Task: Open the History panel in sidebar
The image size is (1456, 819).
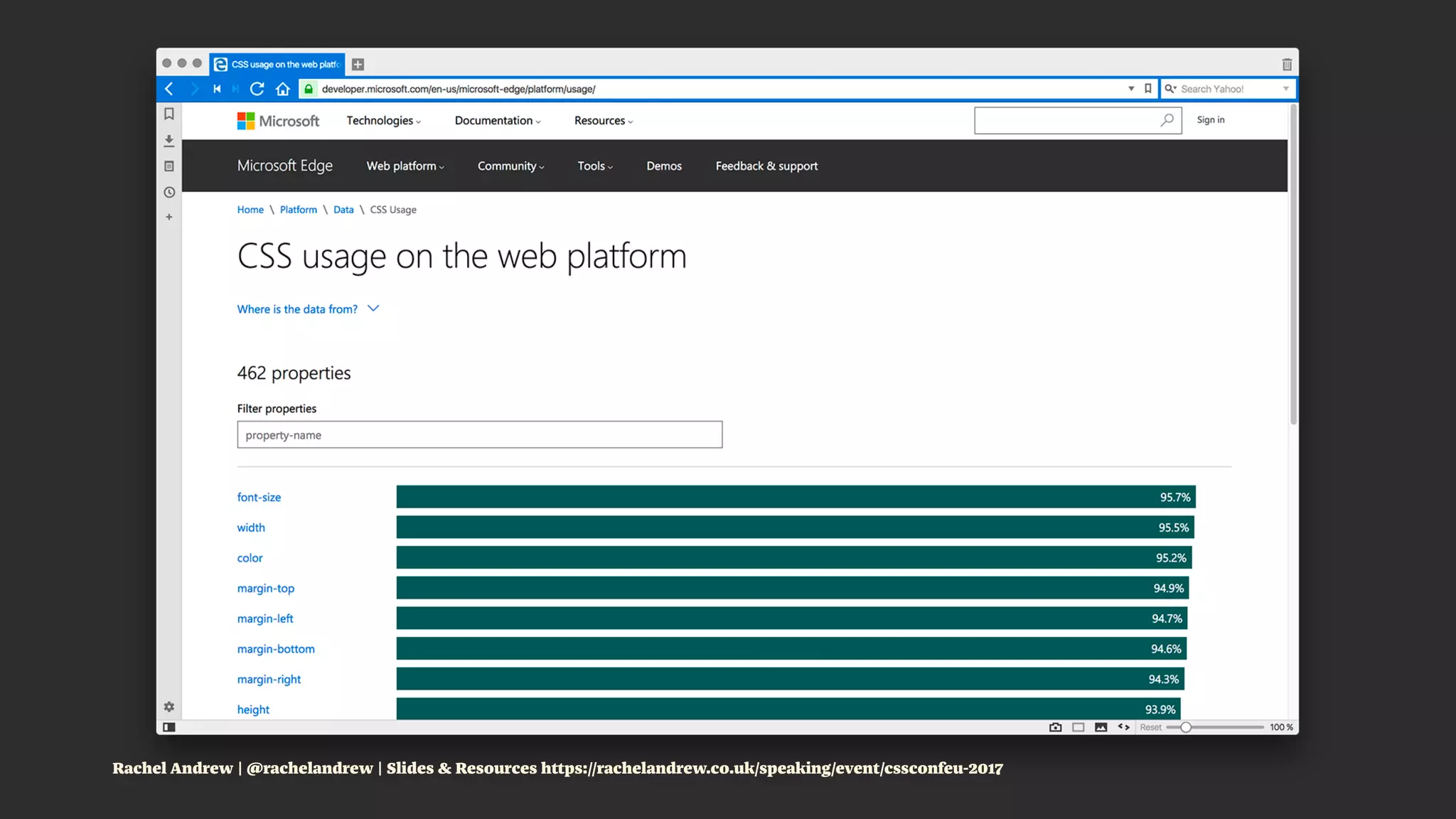Action: [169, 192]
